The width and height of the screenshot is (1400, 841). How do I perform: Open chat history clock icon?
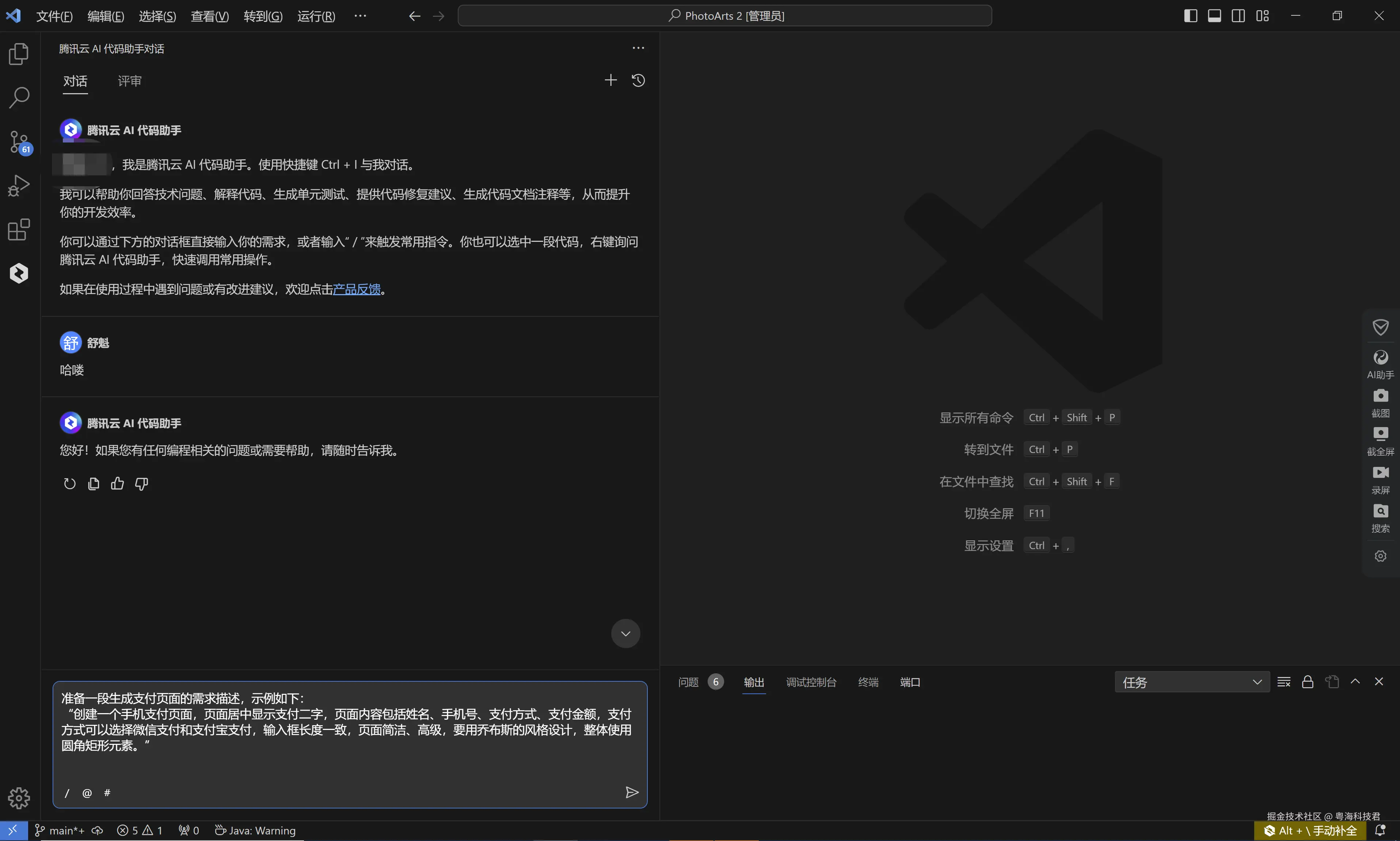(638, 80)
